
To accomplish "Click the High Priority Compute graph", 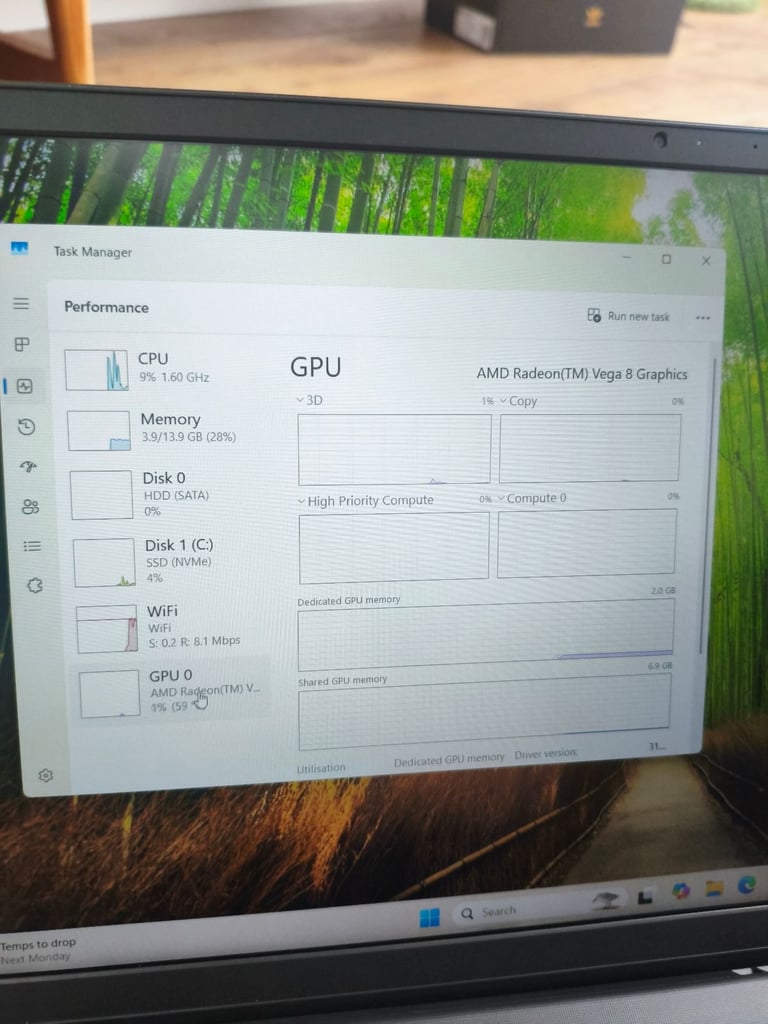I will 394,547.
